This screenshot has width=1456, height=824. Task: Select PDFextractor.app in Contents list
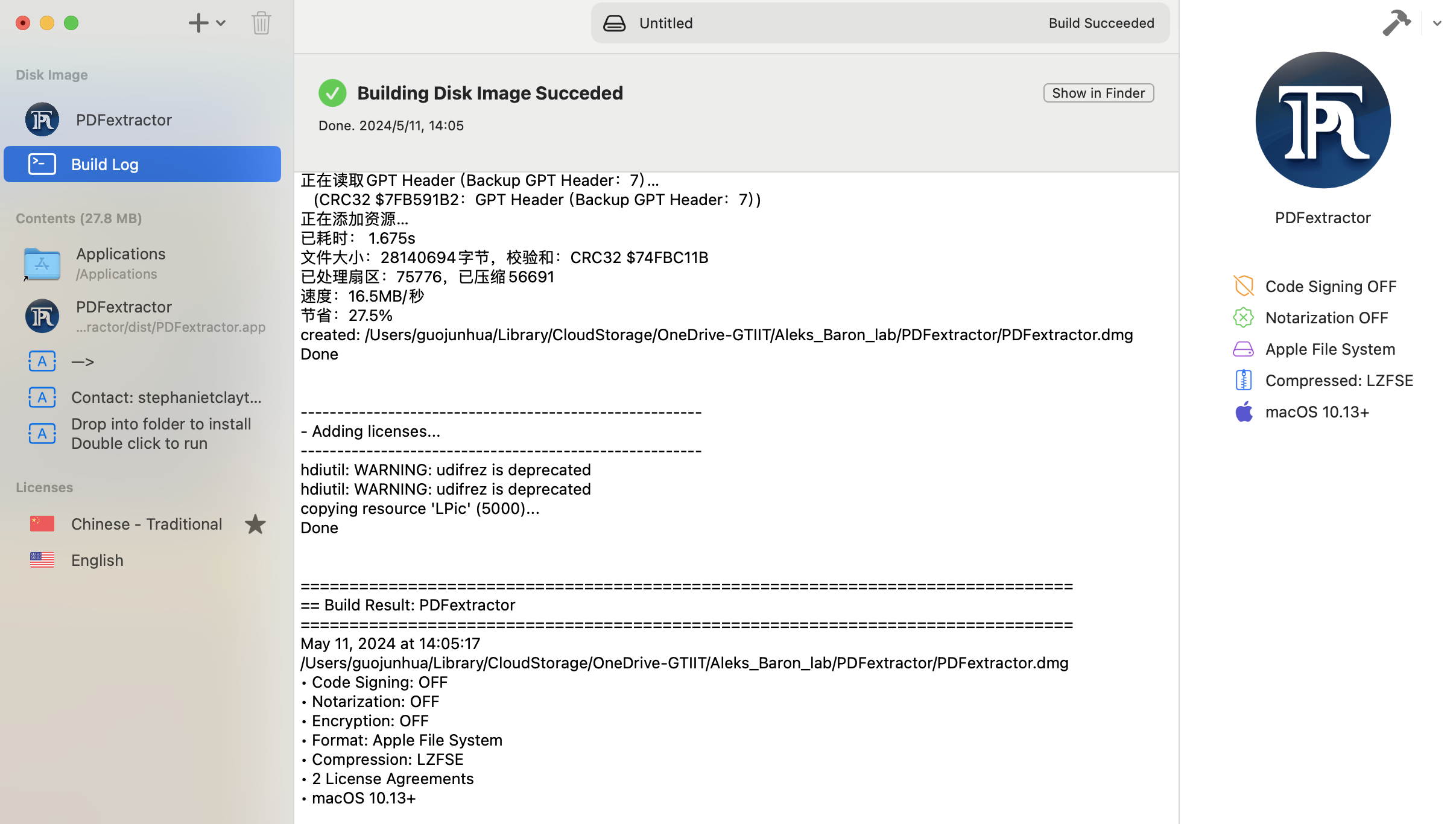coord(142,316)
